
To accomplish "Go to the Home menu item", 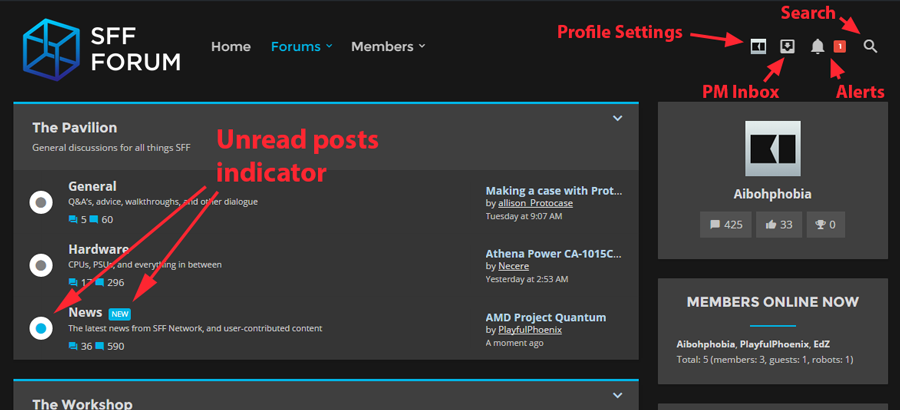I will click(x=231, y=46).
